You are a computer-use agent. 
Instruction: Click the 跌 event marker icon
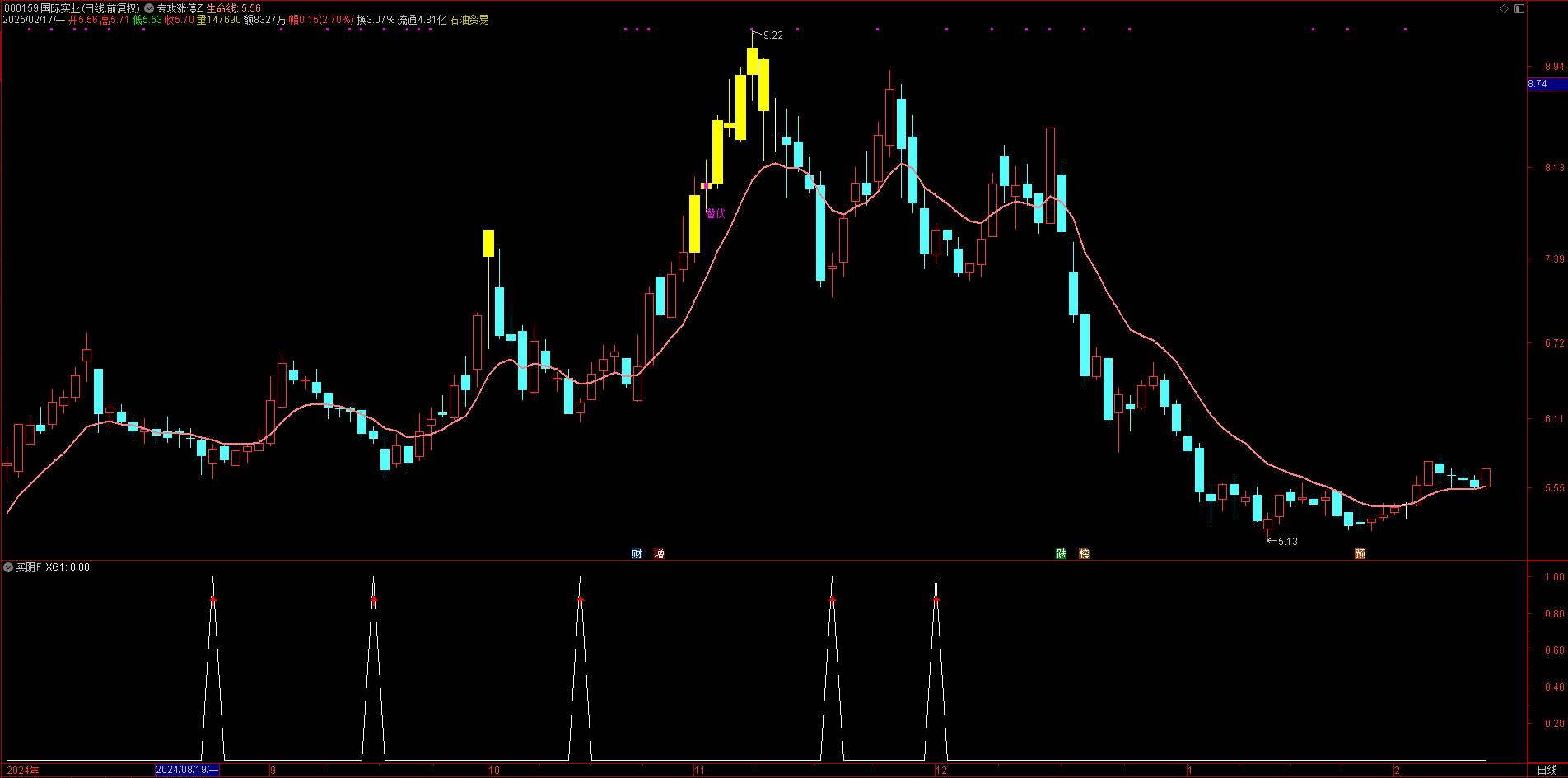(1062, 554)
